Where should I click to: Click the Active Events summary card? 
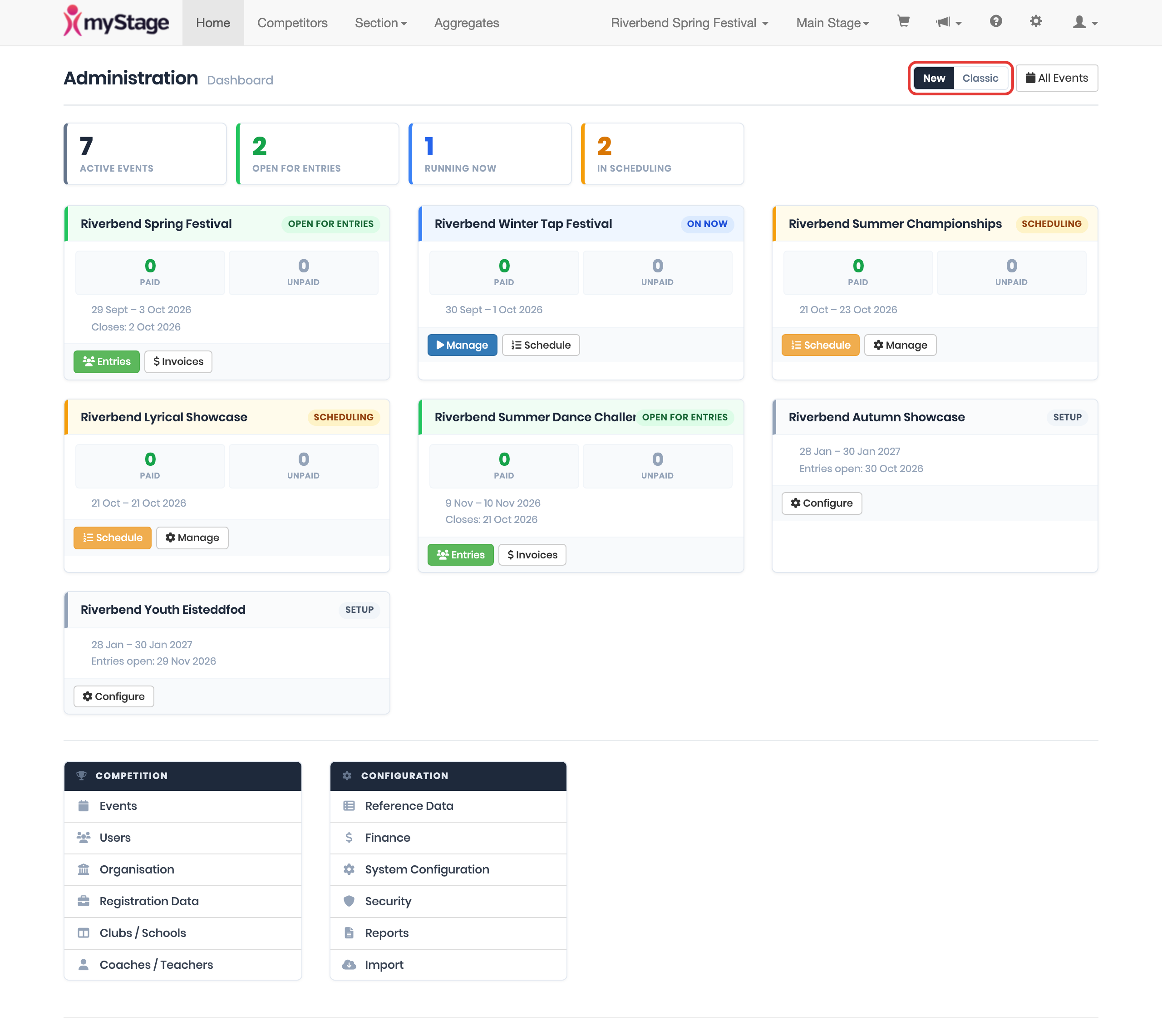pos(145,154)
